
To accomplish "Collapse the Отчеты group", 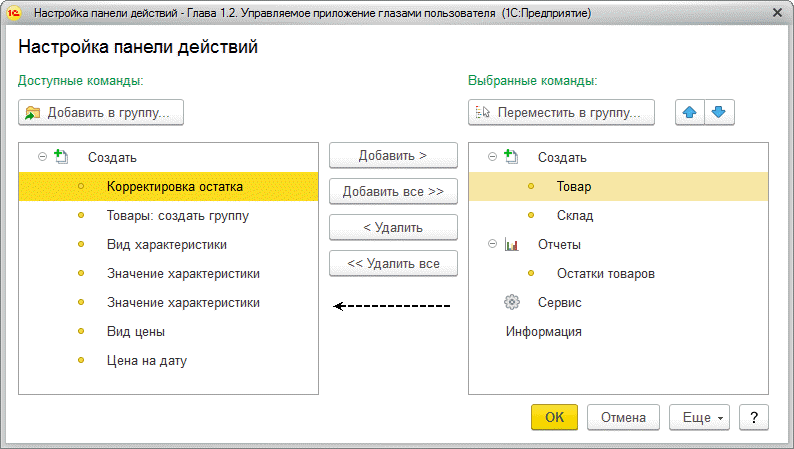I will [x=492, y=244].
